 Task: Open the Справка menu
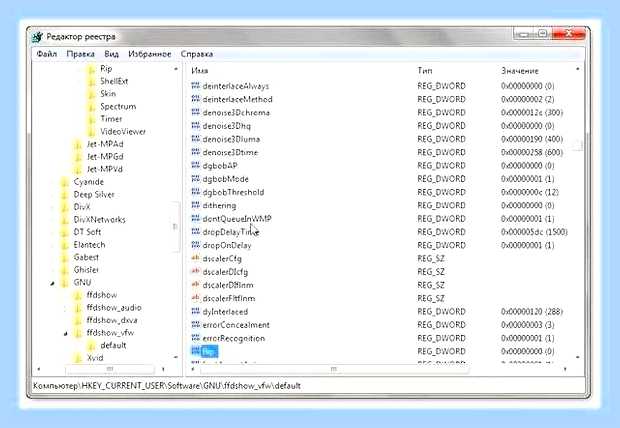pyautogui.click(x=197, y=54)
